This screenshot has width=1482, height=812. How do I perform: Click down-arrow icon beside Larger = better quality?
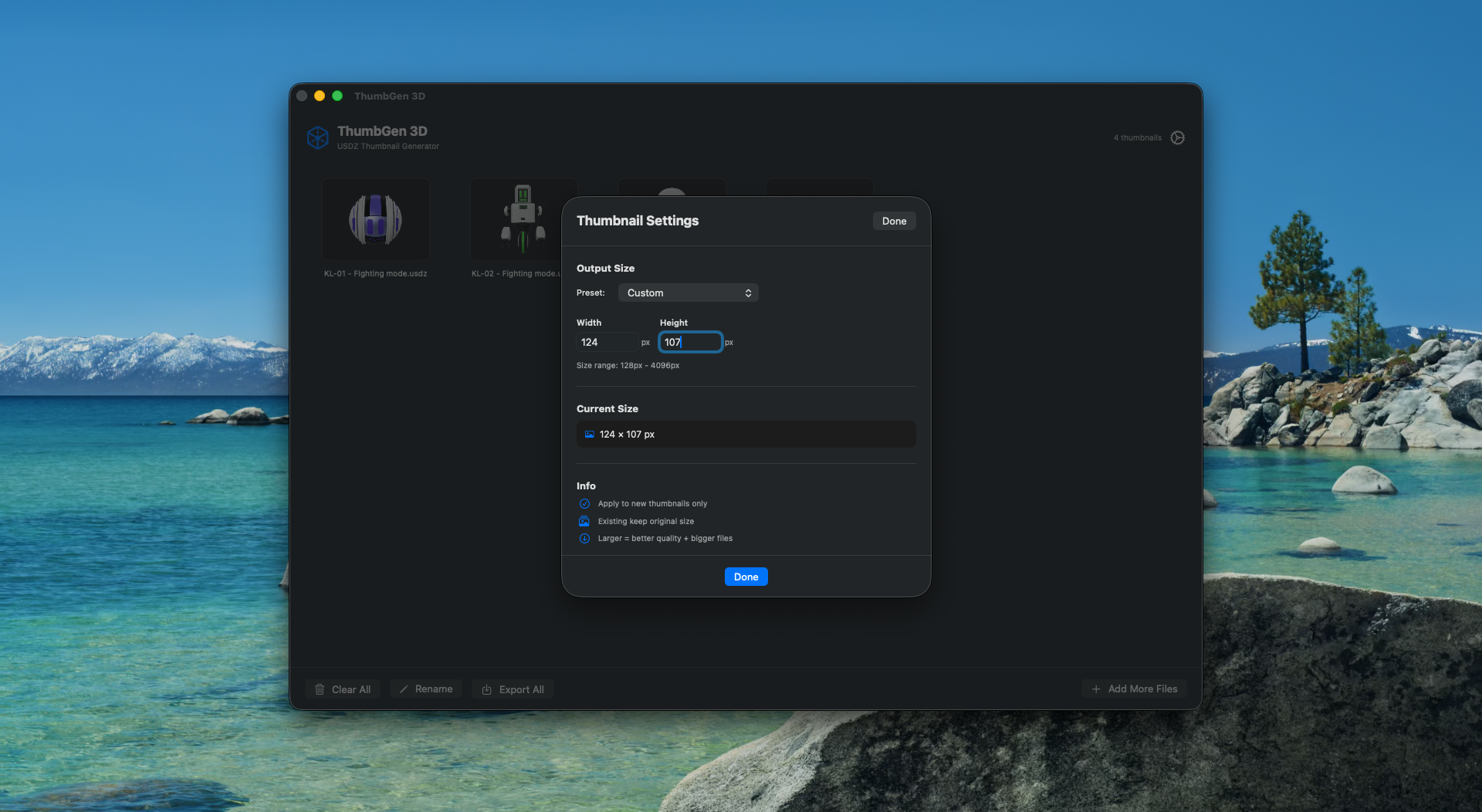click(584, 539)
